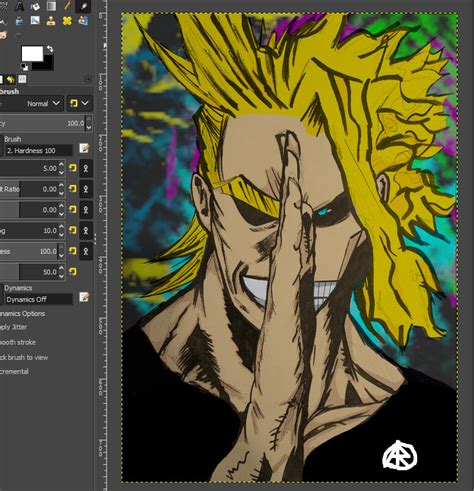Click the opacity 100.0 slider
The image size is (474, 491).
tap(43, 123)
